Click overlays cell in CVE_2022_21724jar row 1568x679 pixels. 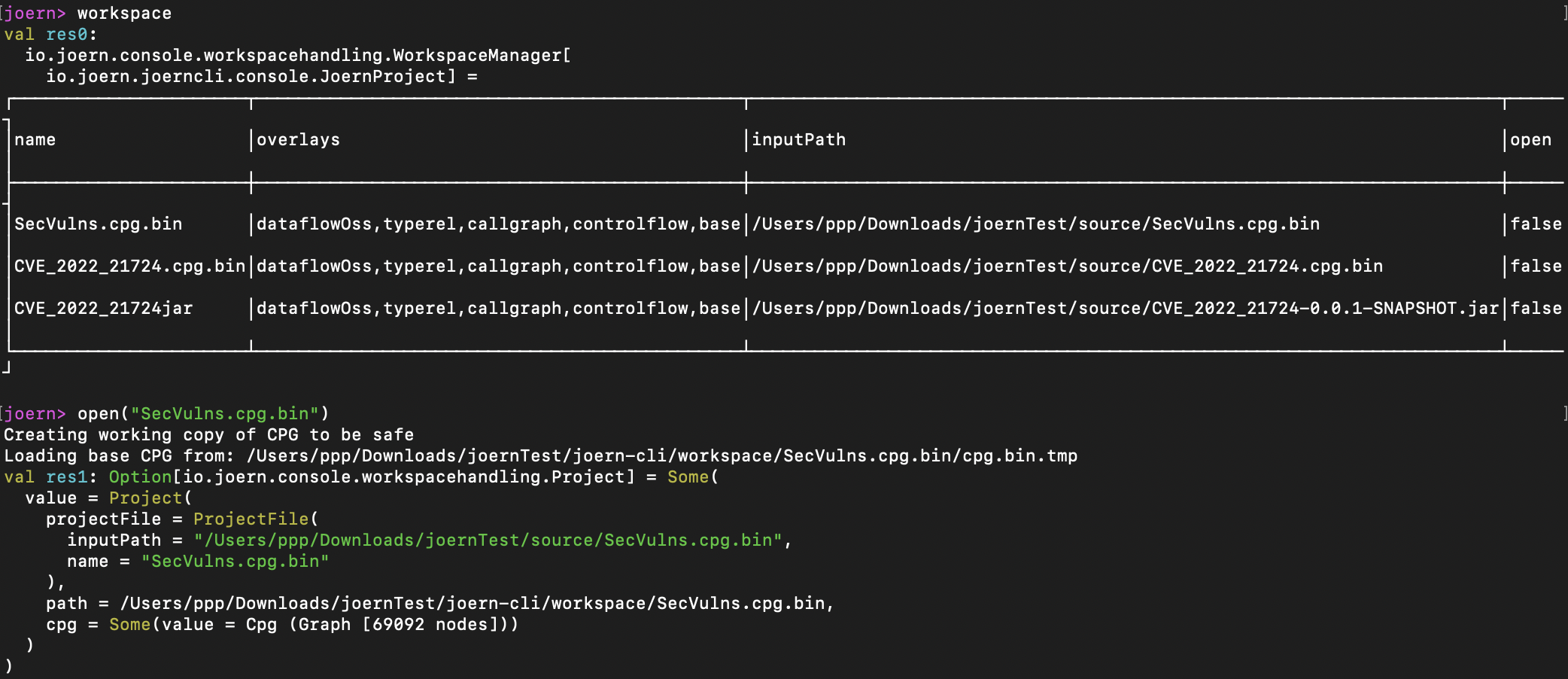tap(498, 309)
